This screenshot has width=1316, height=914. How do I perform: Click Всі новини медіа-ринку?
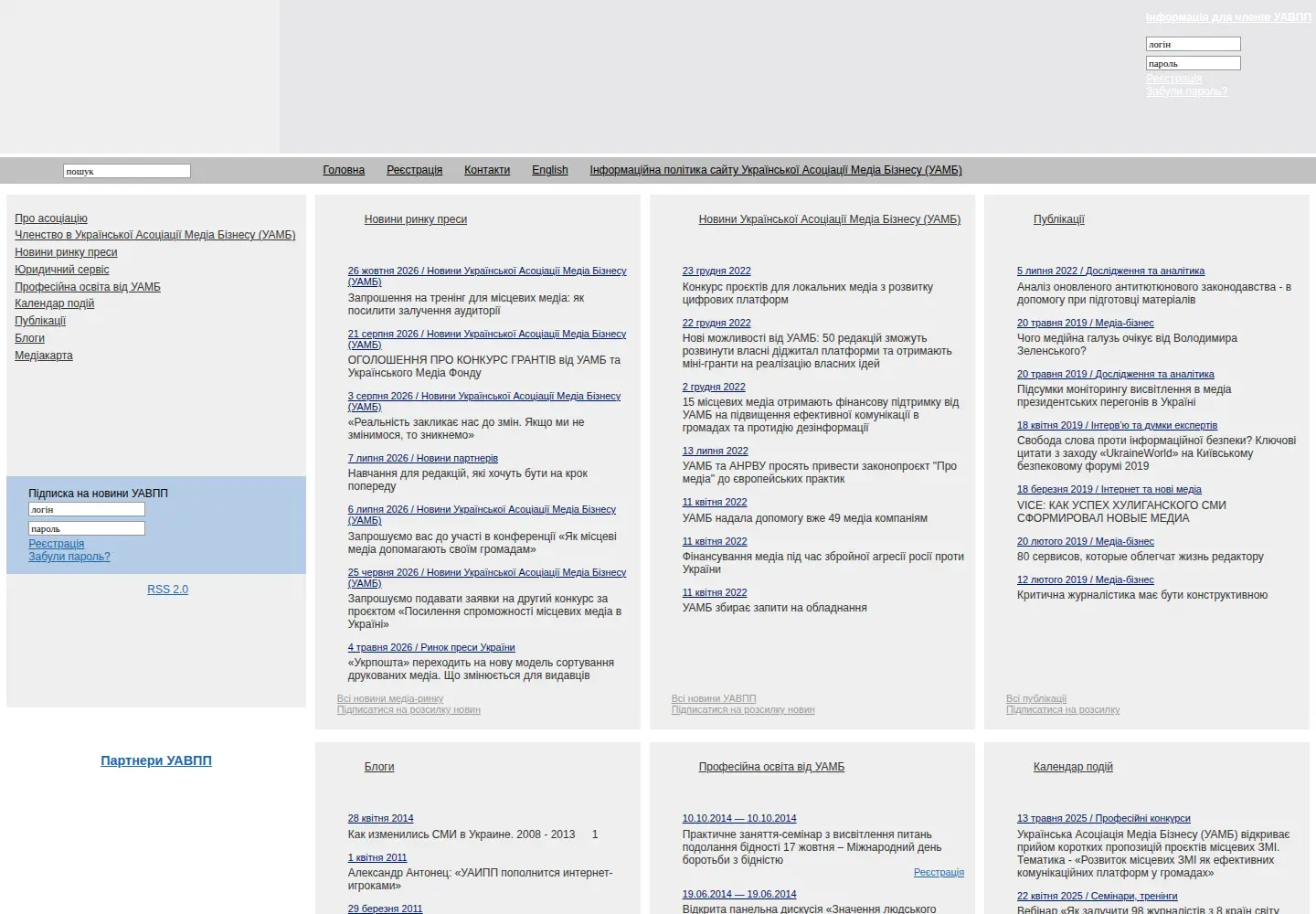point(390,698)
